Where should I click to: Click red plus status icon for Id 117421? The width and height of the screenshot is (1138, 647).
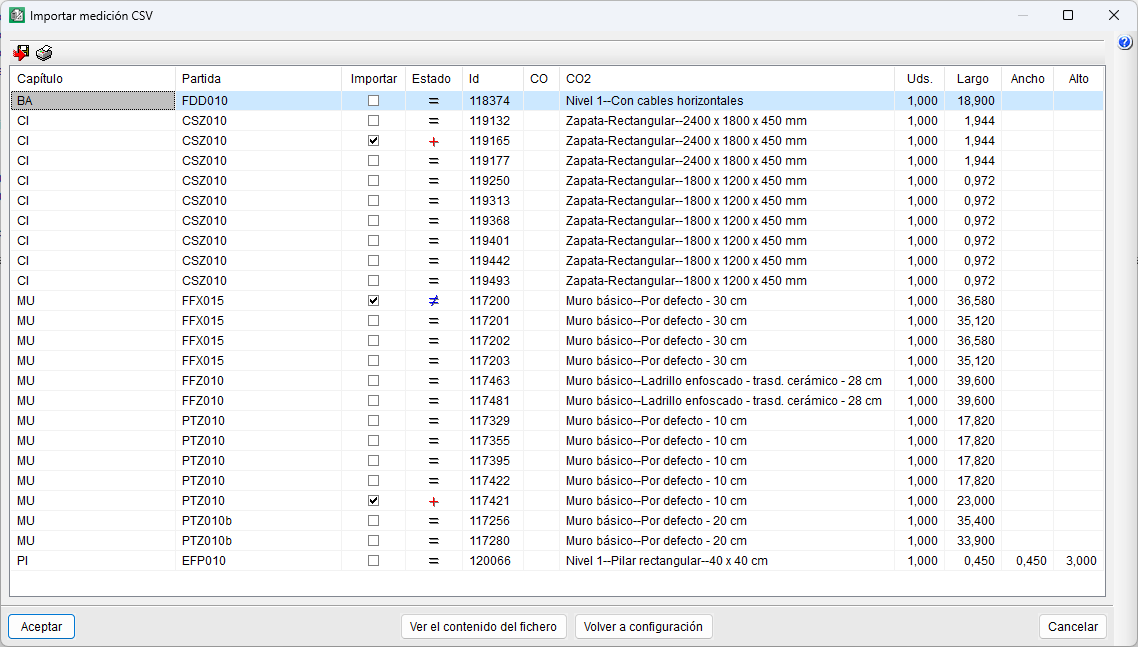coord(433,501)
